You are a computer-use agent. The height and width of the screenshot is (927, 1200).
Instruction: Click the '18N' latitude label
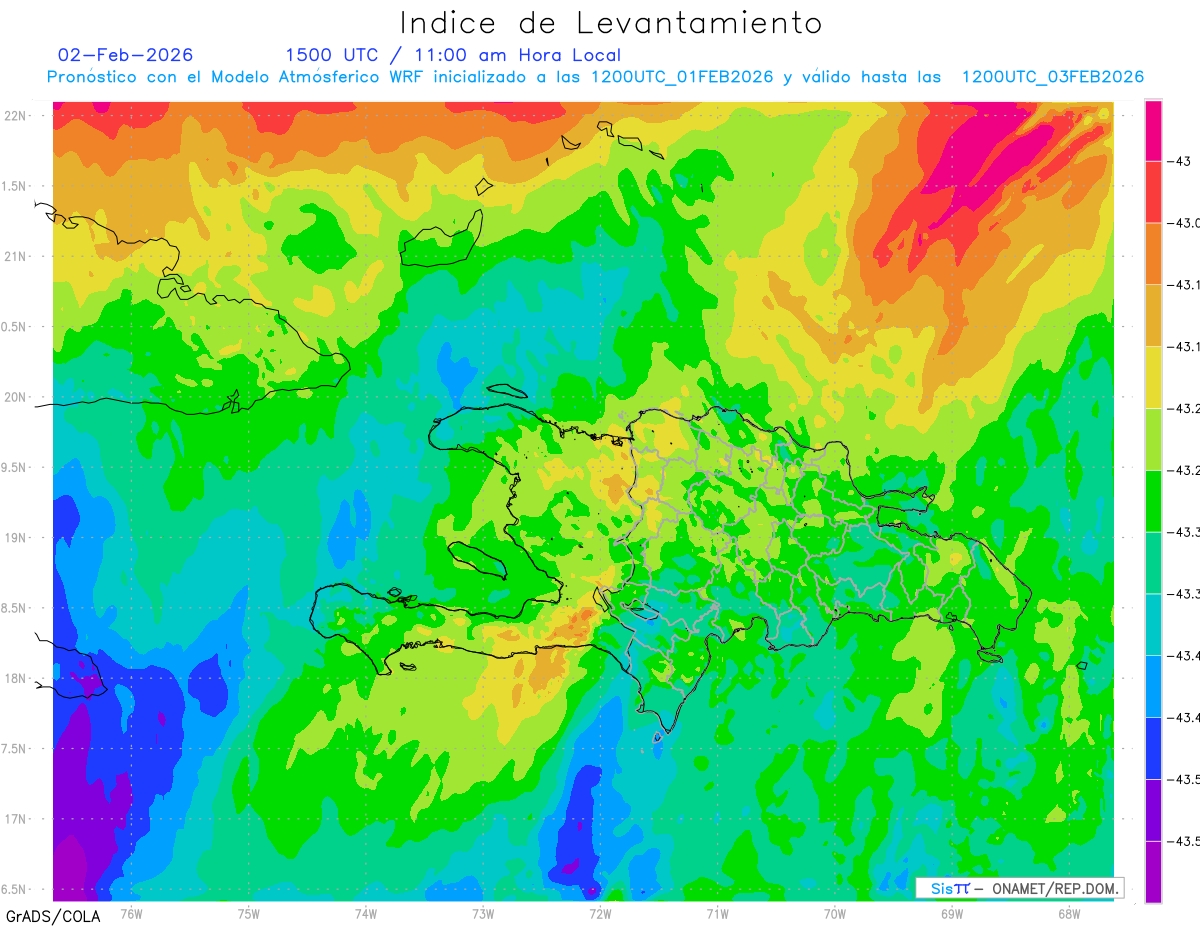coord(17,678)
